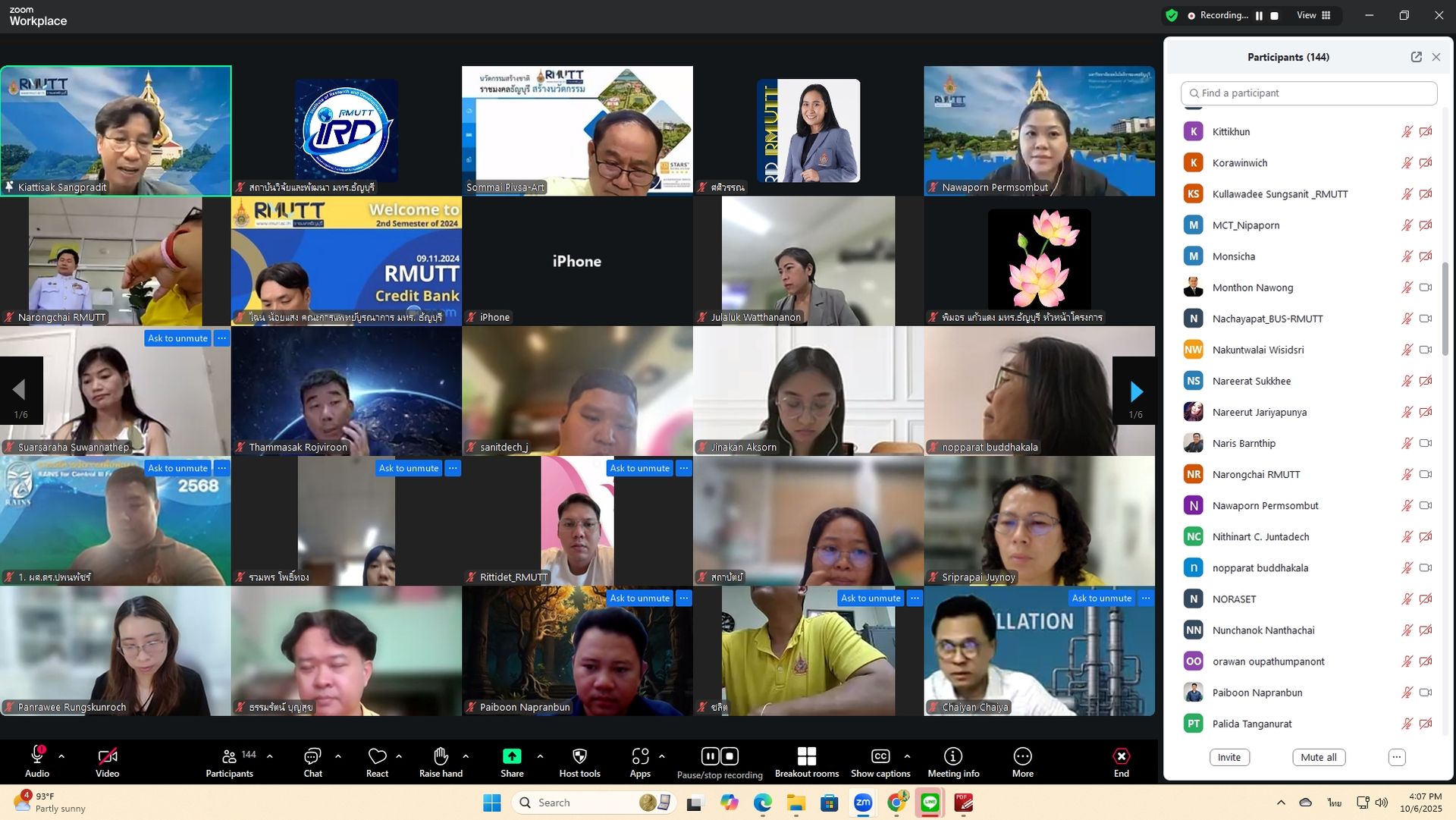Open Meeting info
Screen dimensions: 1456x820
(x=952, y=756)
